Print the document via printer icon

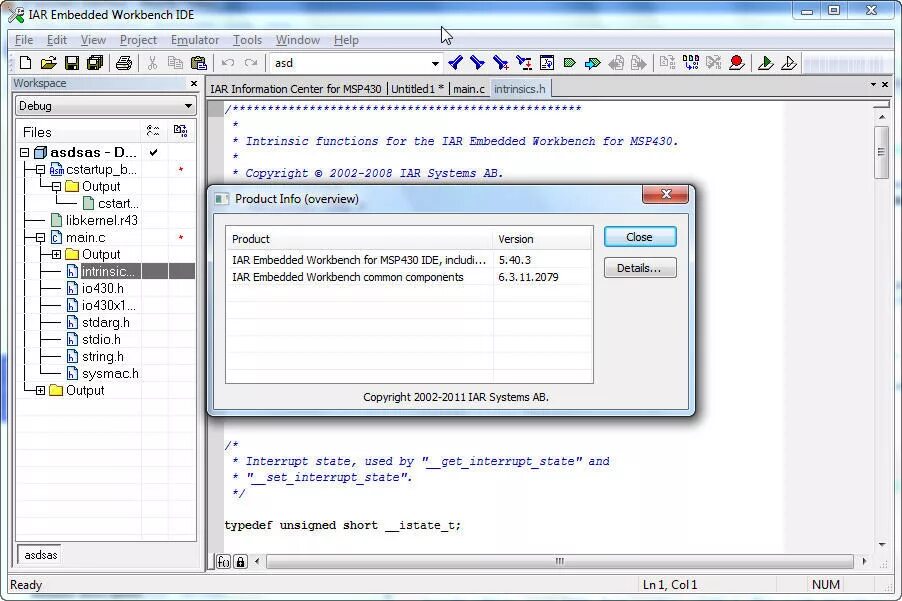click(124, 63)
